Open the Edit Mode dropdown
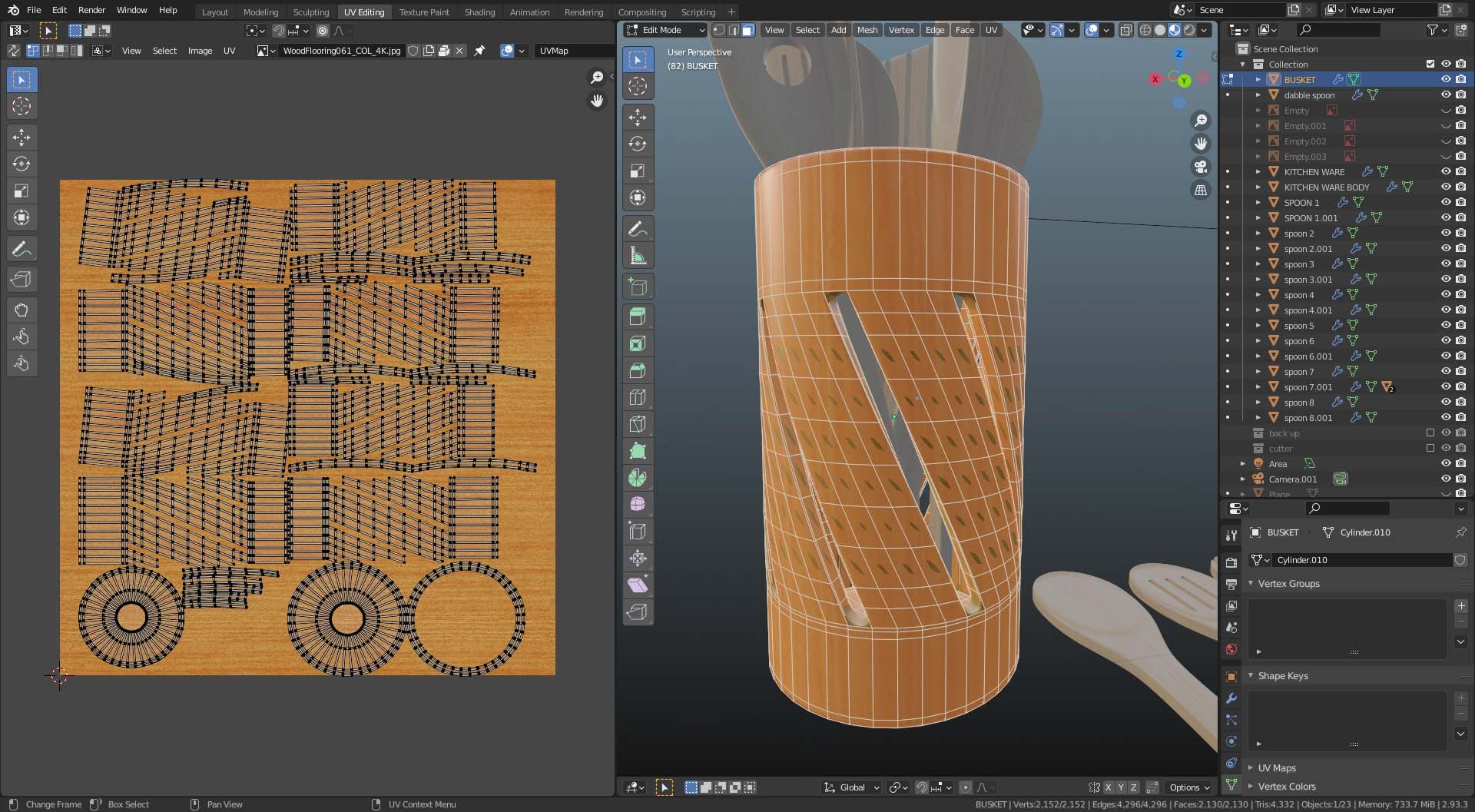Image resolution: width=1475 pixels, height=812 pixels. tap(665, 30)
